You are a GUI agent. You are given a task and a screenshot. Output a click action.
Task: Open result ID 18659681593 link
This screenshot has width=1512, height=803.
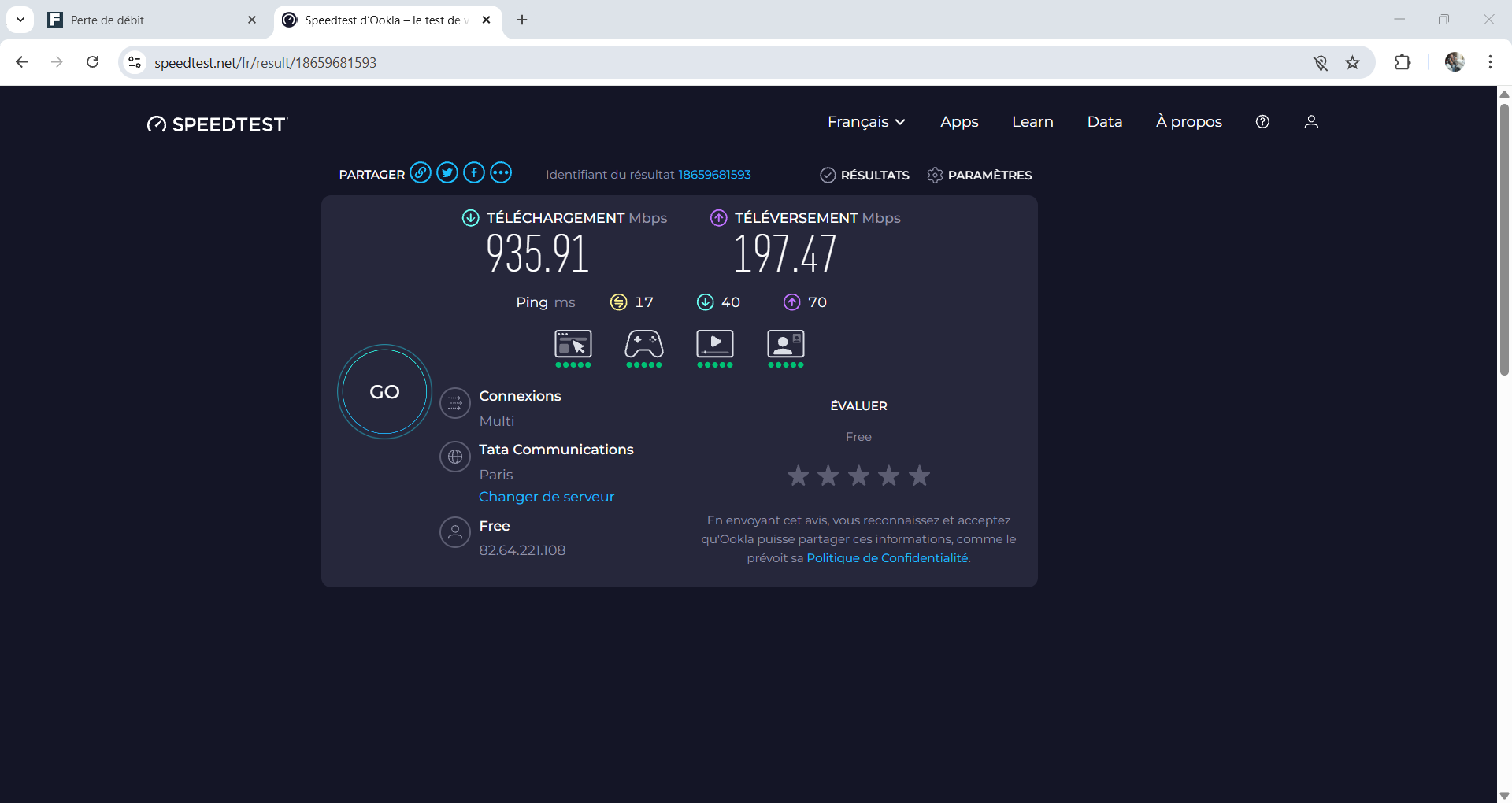714,175
